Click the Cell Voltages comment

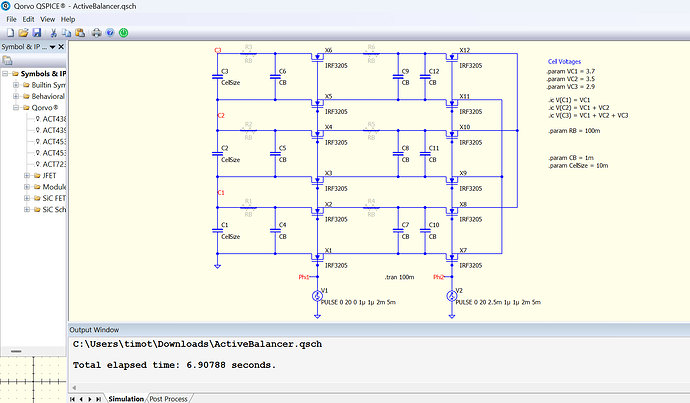(x=564, y=62)
